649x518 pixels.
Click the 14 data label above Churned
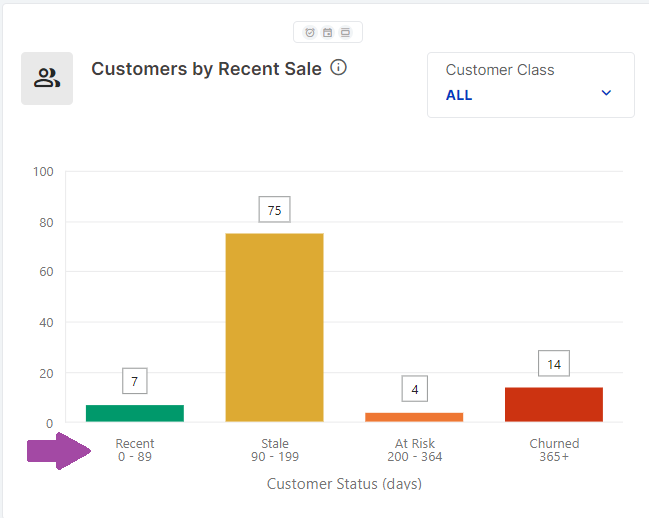click(x=553, y=364)
